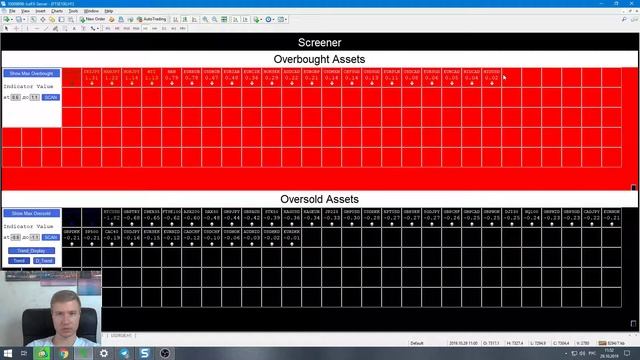Toggle the Data Window icon
Viewport: 640px width, 360px height.
(42, 19)
